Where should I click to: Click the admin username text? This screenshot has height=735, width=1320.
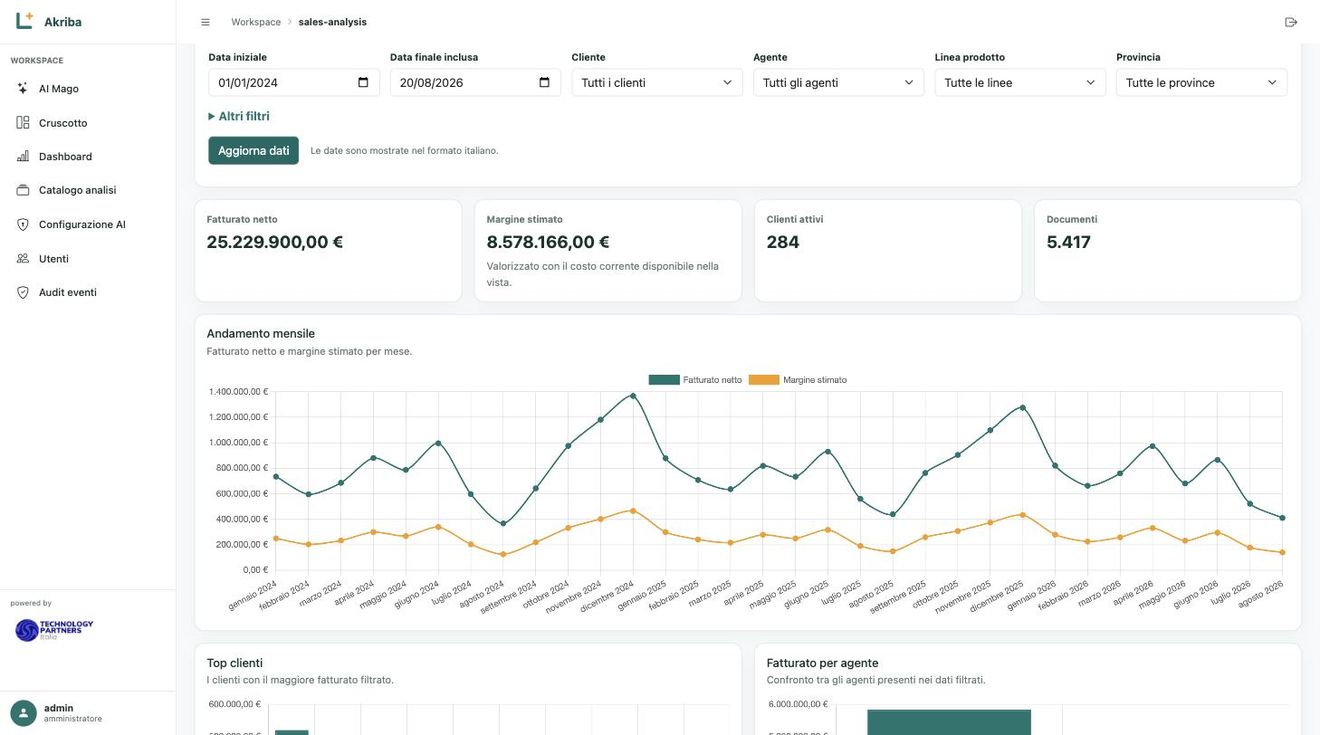(x=59, y=708)
